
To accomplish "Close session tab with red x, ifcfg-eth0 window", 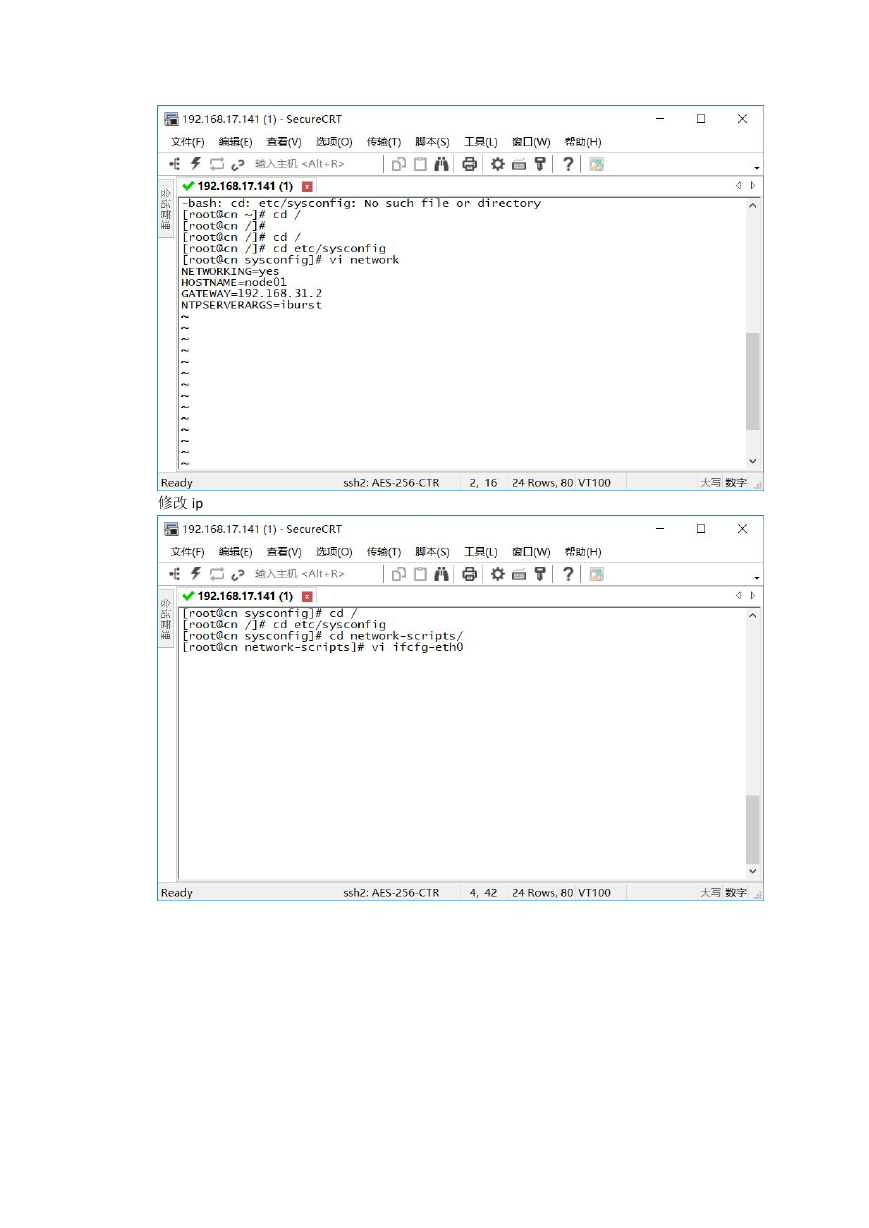I will (307, 597).
